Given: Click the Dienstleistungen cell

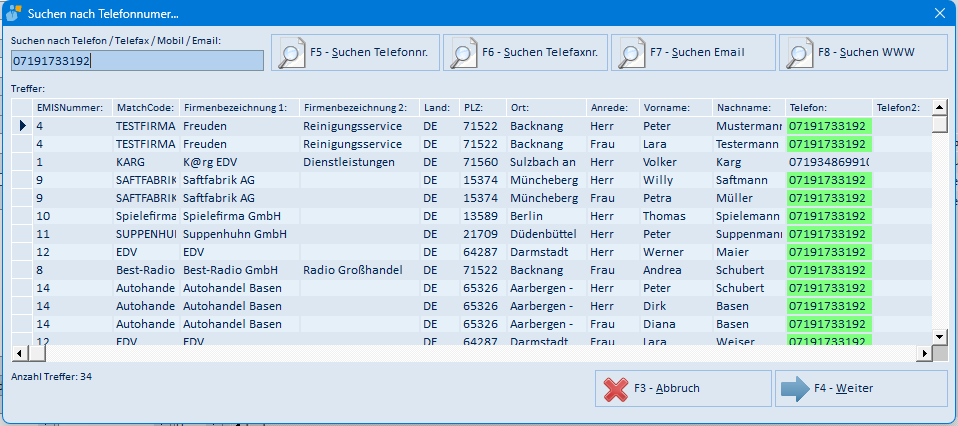Looking at the screenshot, I should pyautogui.click(x=360, y=162).
